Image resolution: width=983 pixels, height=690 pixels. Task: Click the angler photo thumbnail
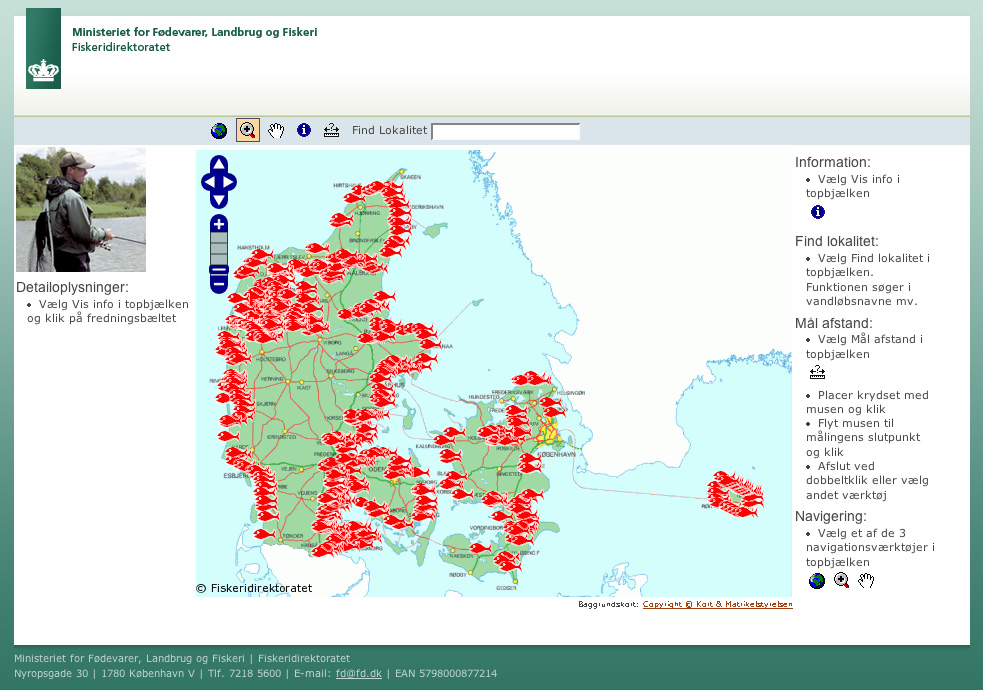(x=81, y=210)
